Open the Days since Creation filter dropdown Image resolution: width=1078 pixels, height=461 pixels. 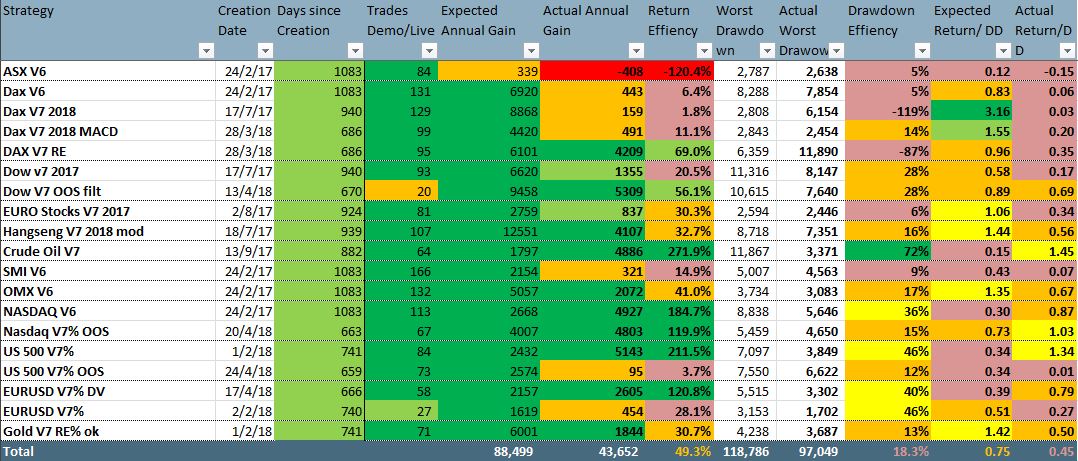(355, 52)
